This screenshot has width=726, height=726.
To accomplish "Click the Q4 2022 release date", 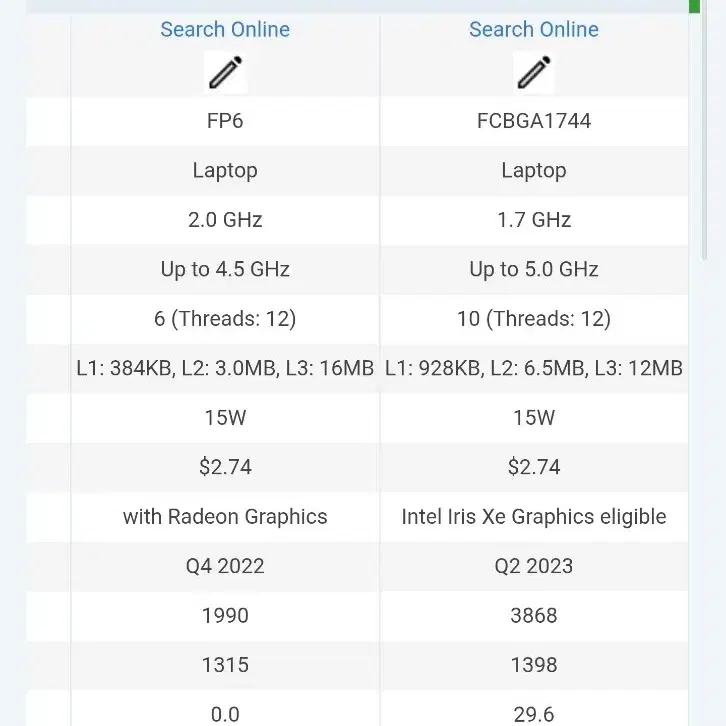I will [225, 566].
